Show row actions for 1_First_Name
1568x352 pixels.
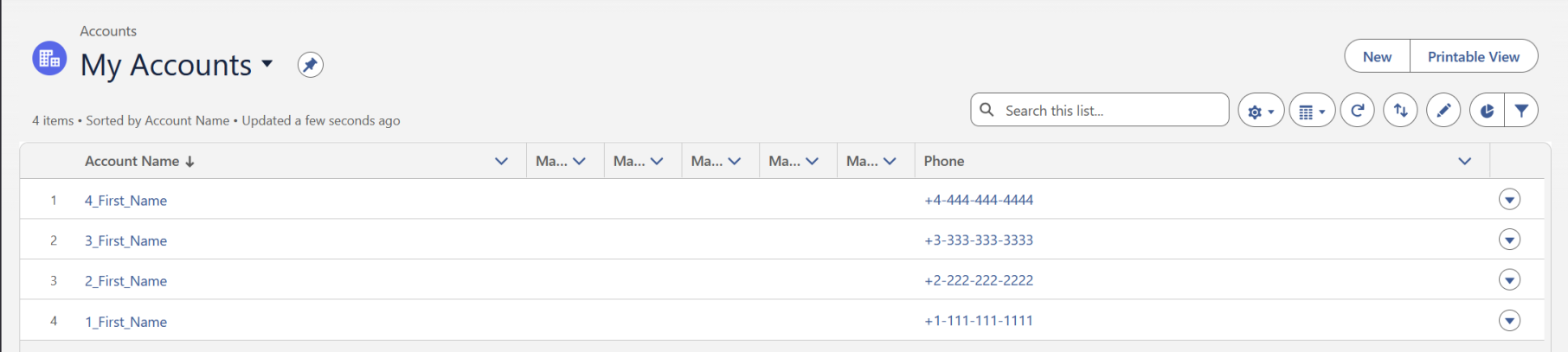(1509, 321)
